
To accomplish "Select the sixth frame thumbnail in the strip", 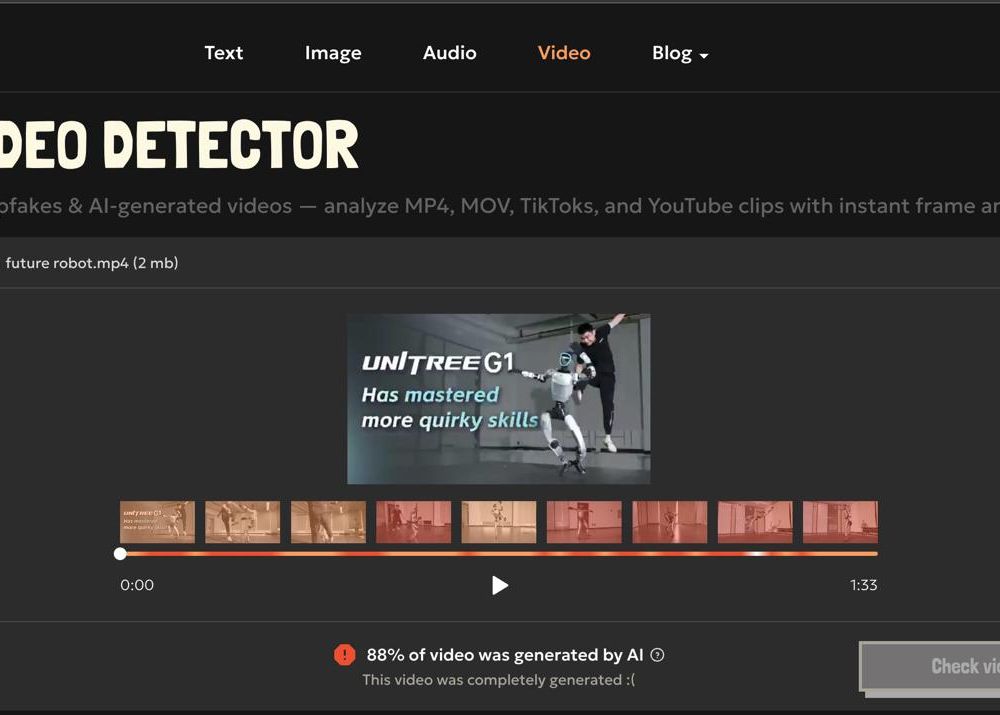I will tap(584, 522).
